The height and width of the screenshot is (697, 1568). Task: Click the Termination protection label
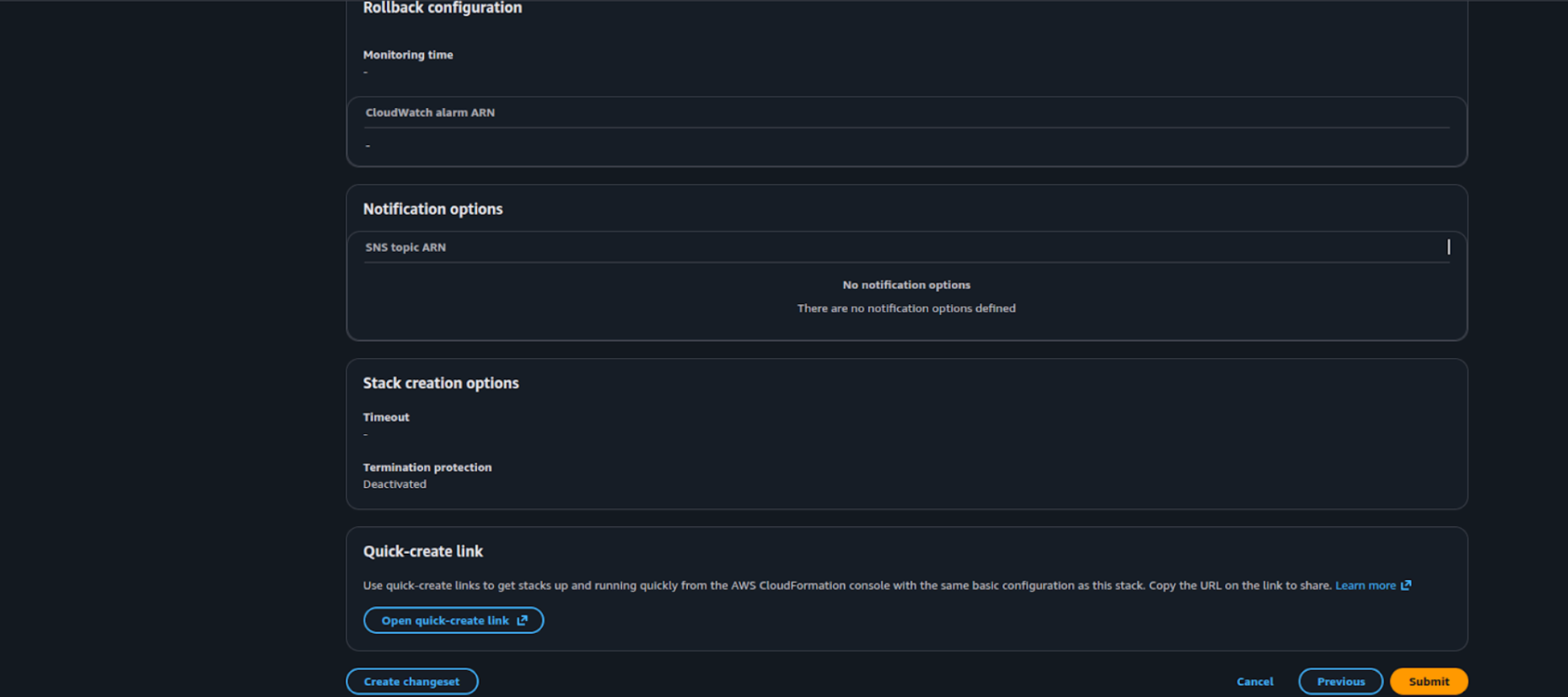[x=427, y=467]
